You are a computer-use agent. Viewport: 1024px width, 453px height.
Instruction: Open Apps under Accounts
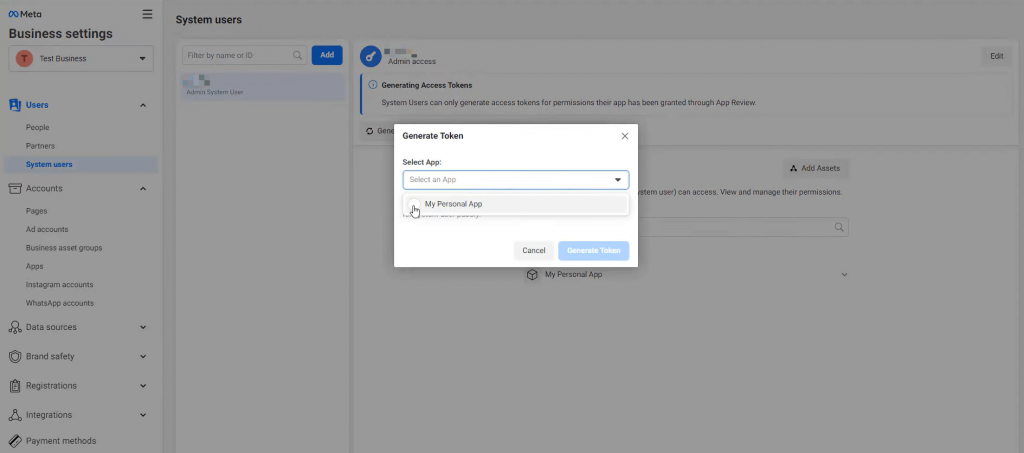pyautogui.click(x=35, y=266)
